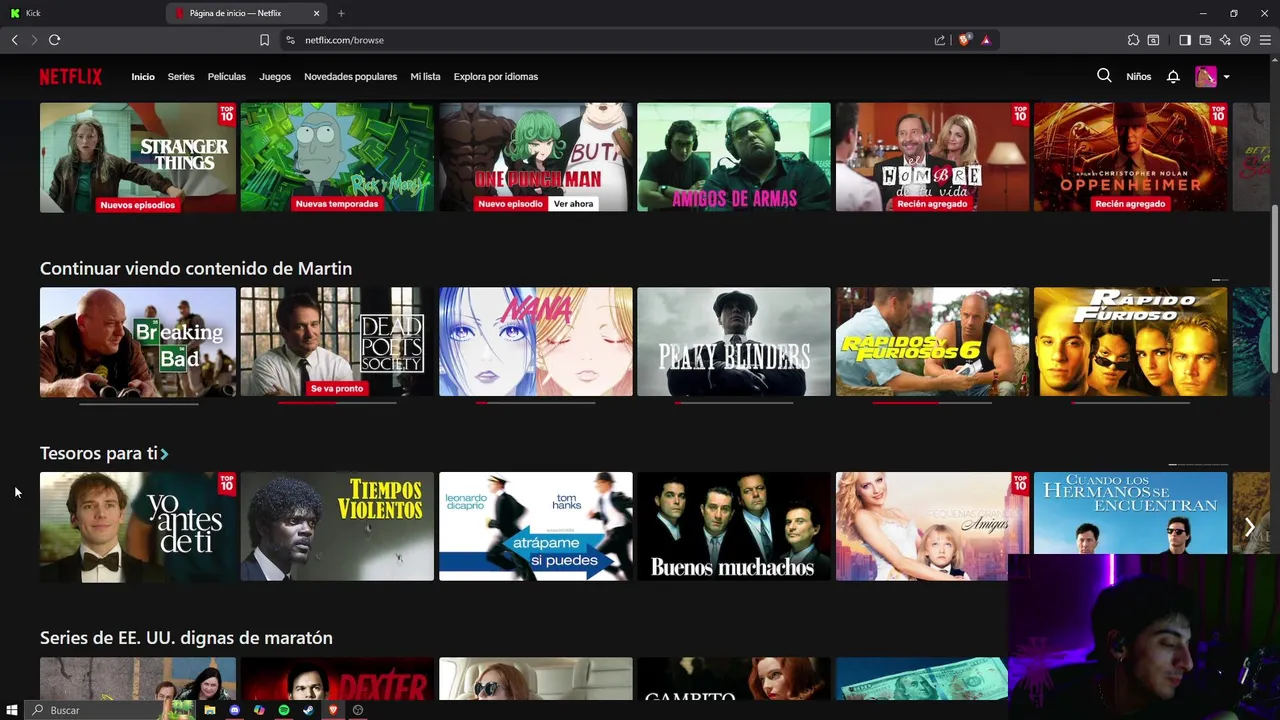Bookmark this page icon
The width and height of the screenshot is (1280, 720).
(264, 40)
